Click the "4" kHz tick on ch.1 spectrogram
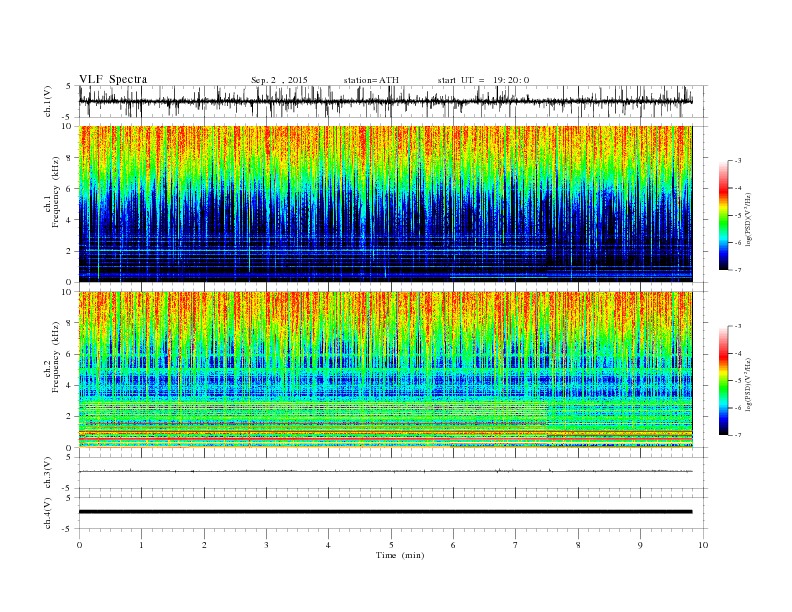Image resolution: width=792 pixels, height=612 pixels. click(x=69, y=220)
